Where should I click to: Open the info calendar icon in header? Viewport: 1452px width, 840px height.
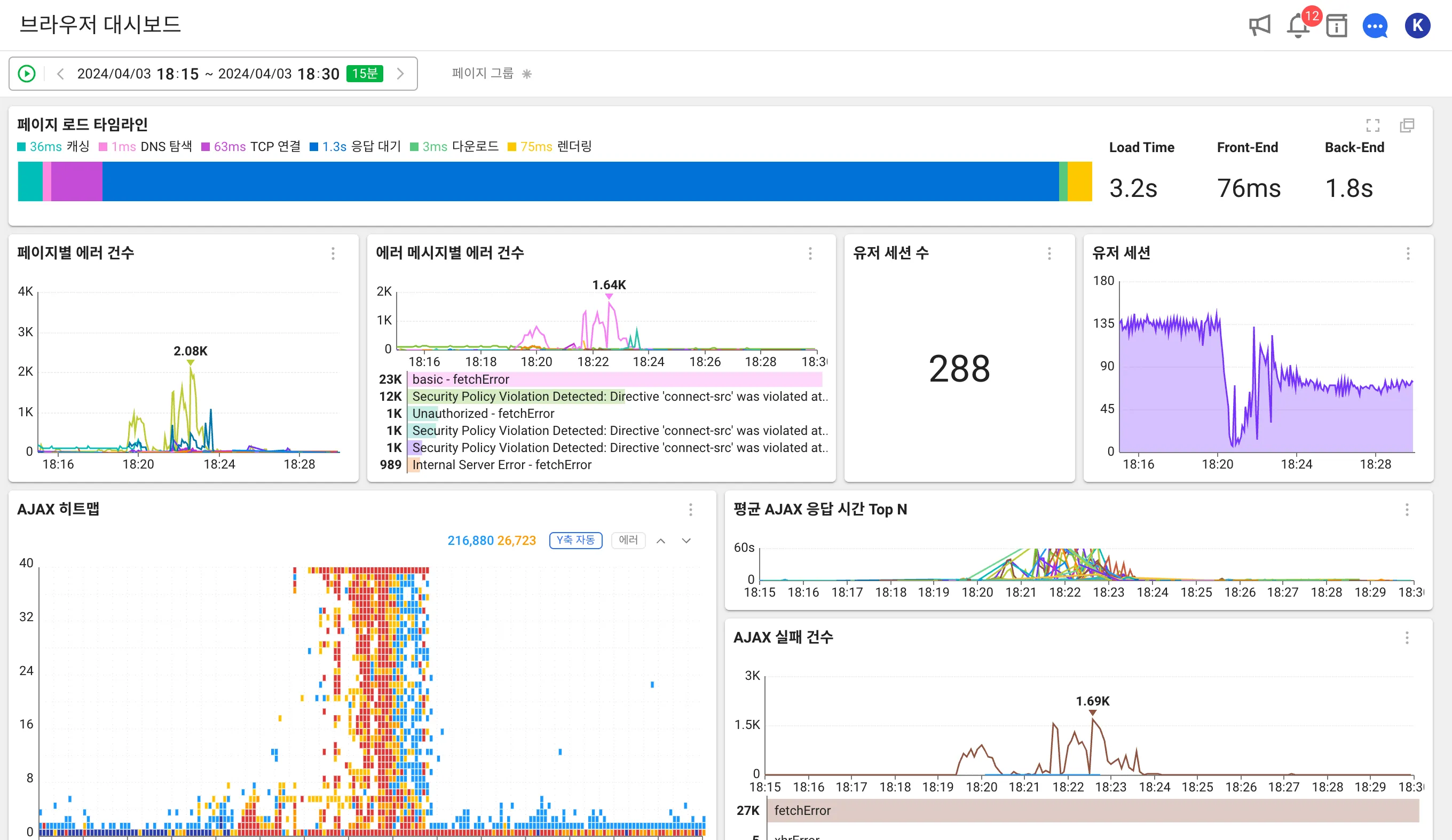pyautogui.click(x=1336, y=26)
